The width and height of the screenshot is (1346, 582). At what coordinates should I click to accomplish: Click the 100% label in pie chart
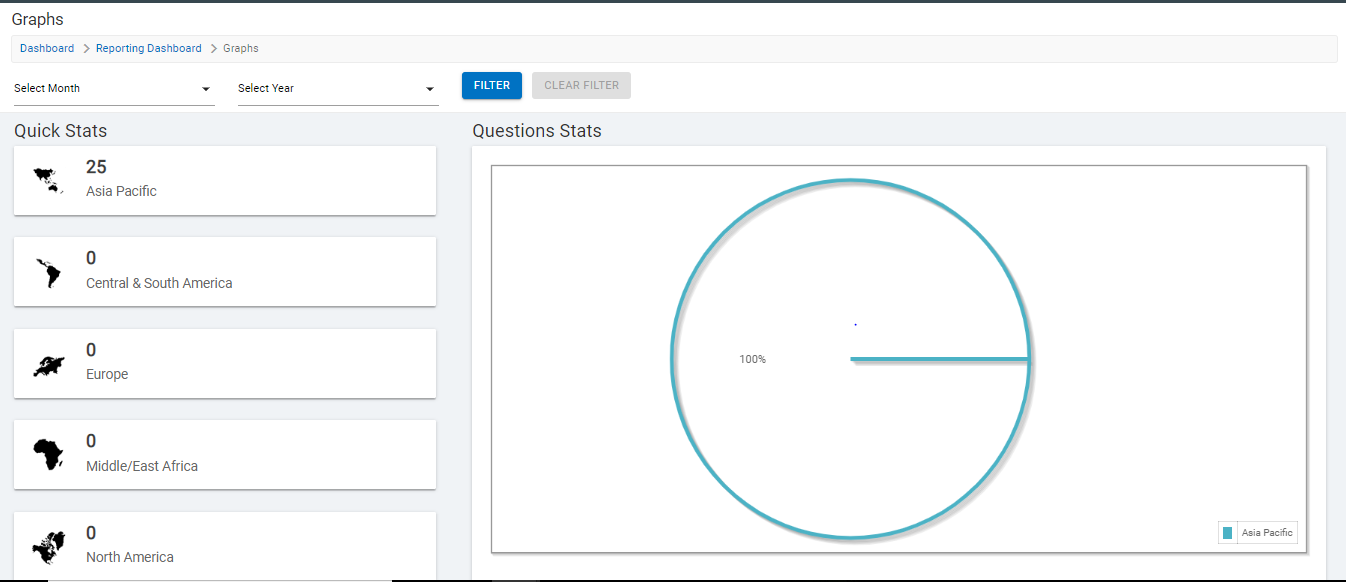coord(752,359)
